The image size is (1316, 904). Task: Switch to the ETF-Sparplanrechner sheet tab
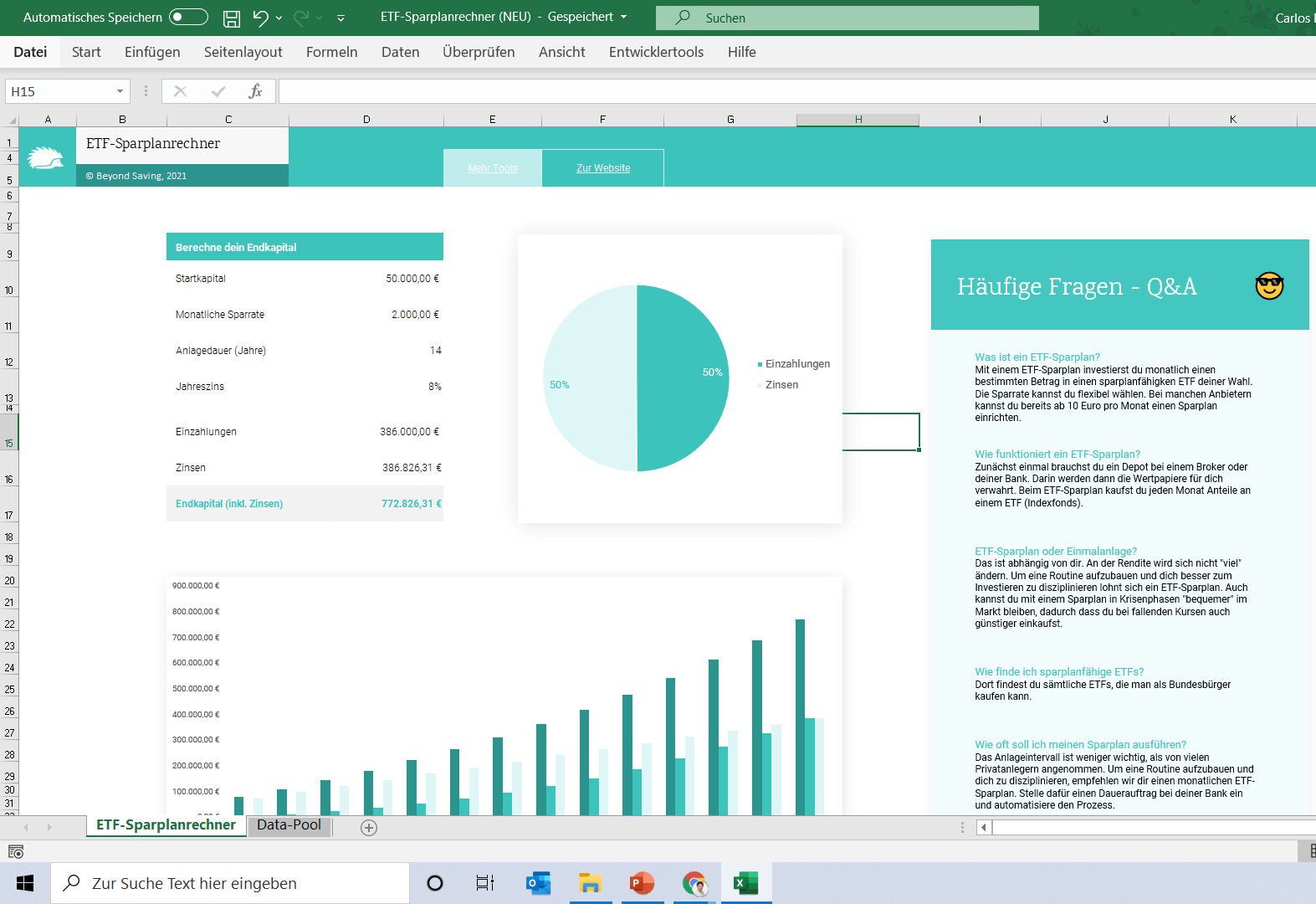pos(166,825)
